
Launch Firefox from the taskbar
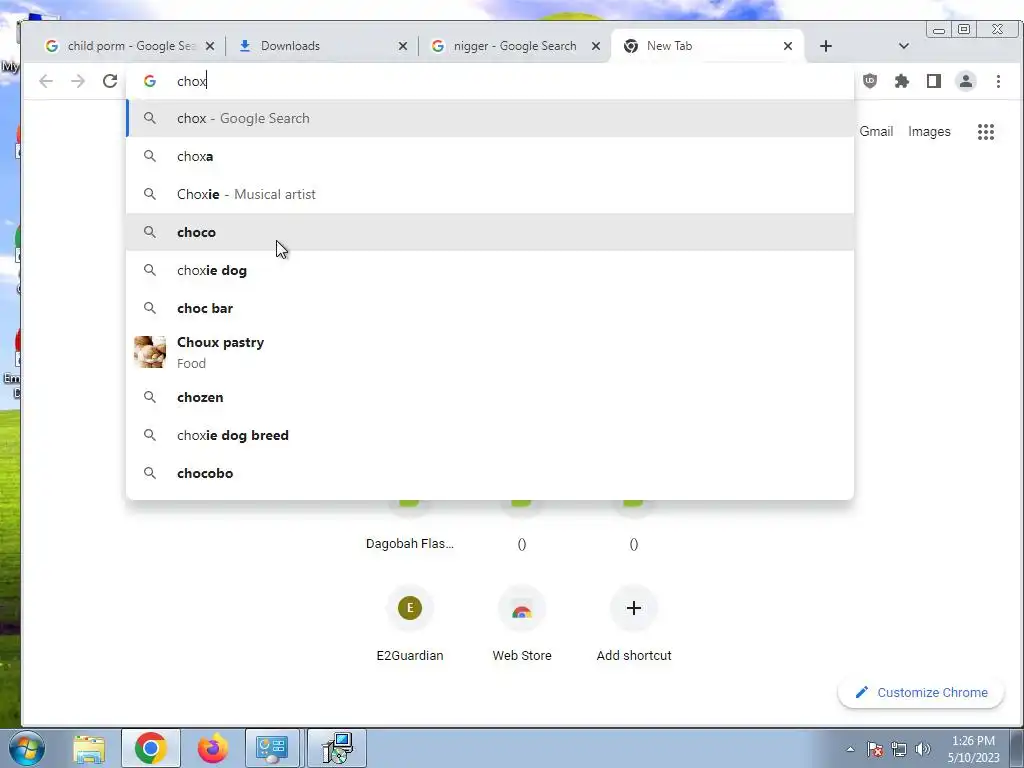click(x=213, y=748)
